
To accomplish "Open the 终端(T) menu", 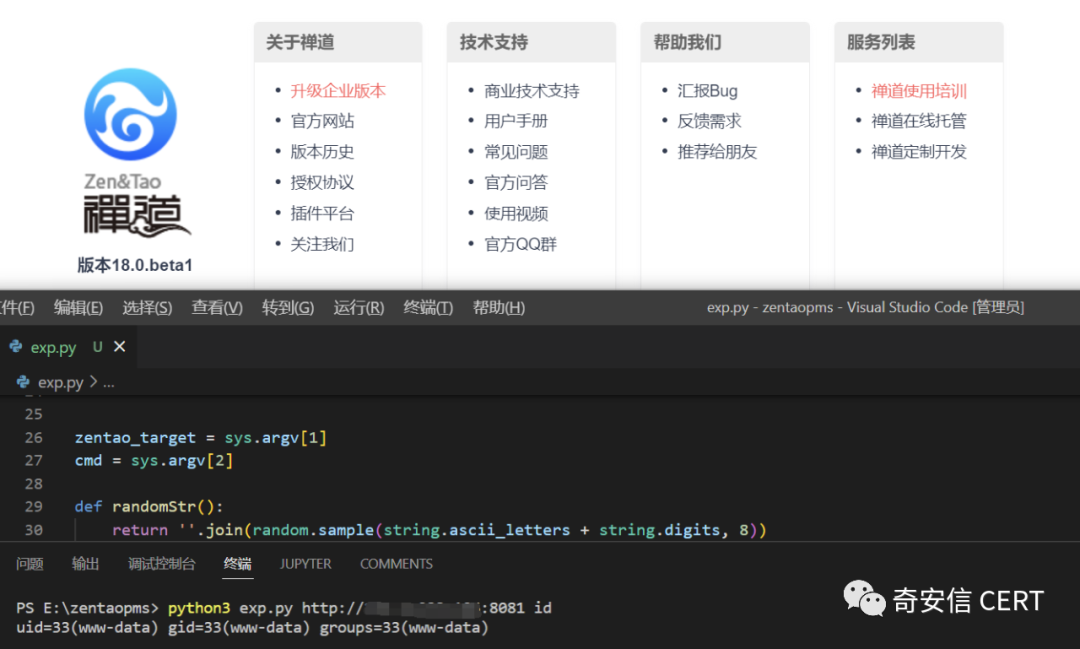I will (428, 307).
